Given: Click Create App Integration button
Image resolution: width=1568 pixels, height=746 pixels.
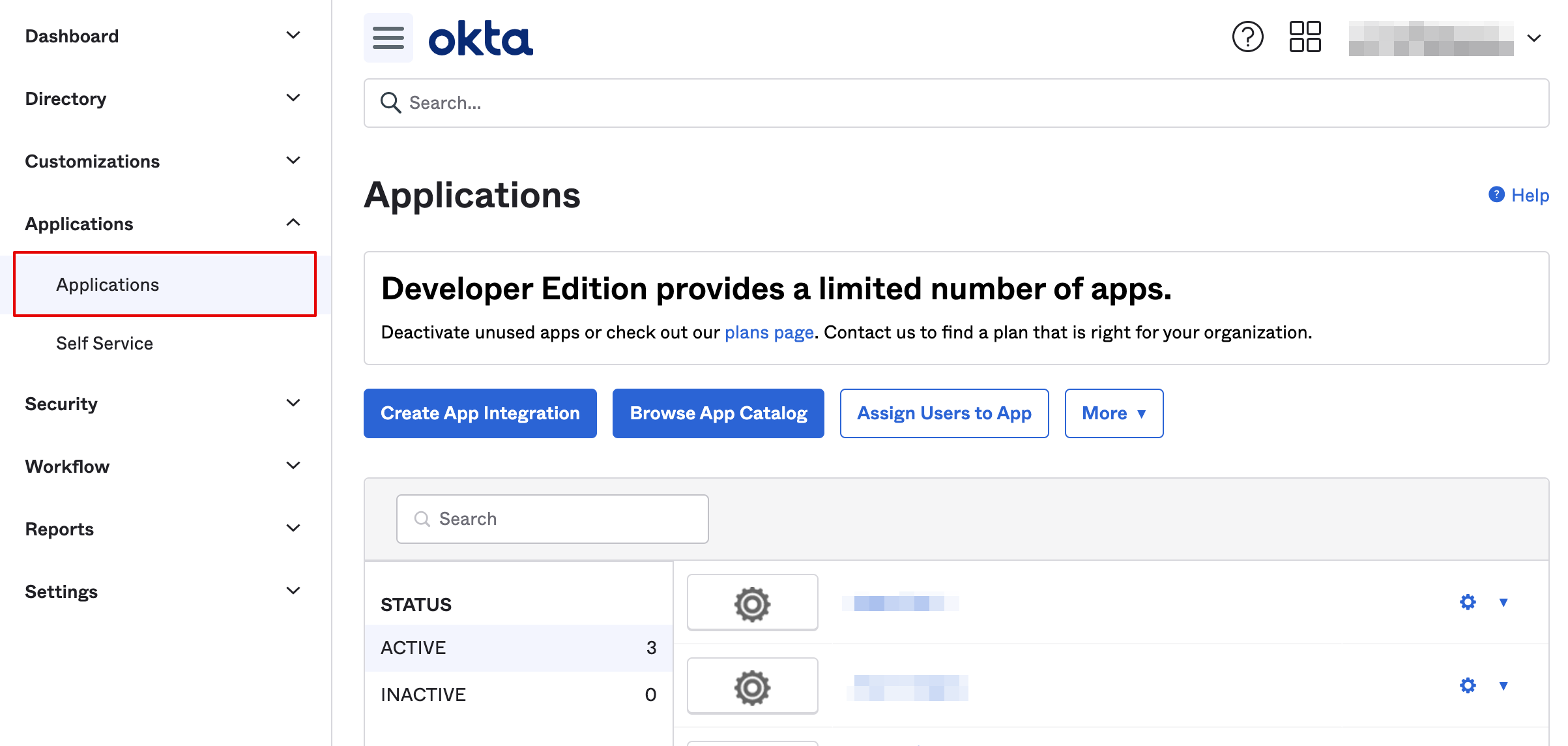Looking at the screenshot, I should pyautogui.click(x=480, y=413).
